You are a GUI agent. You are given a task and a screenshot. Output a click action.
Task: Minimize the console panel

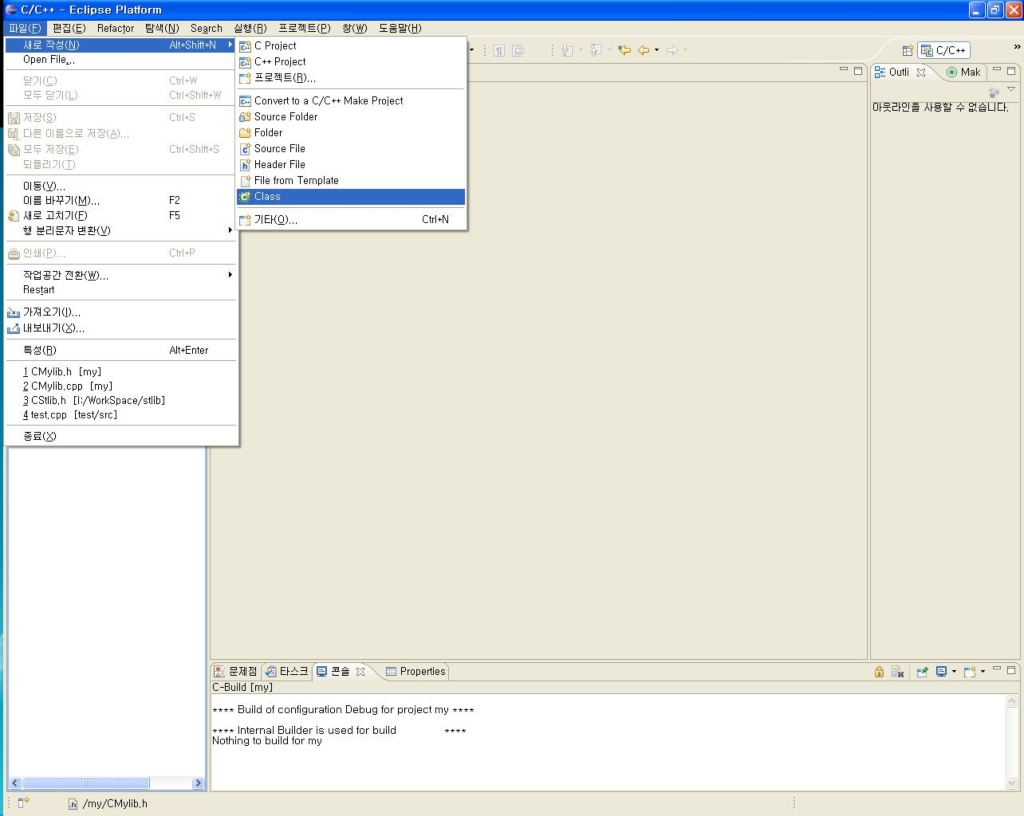coord(997,668)
